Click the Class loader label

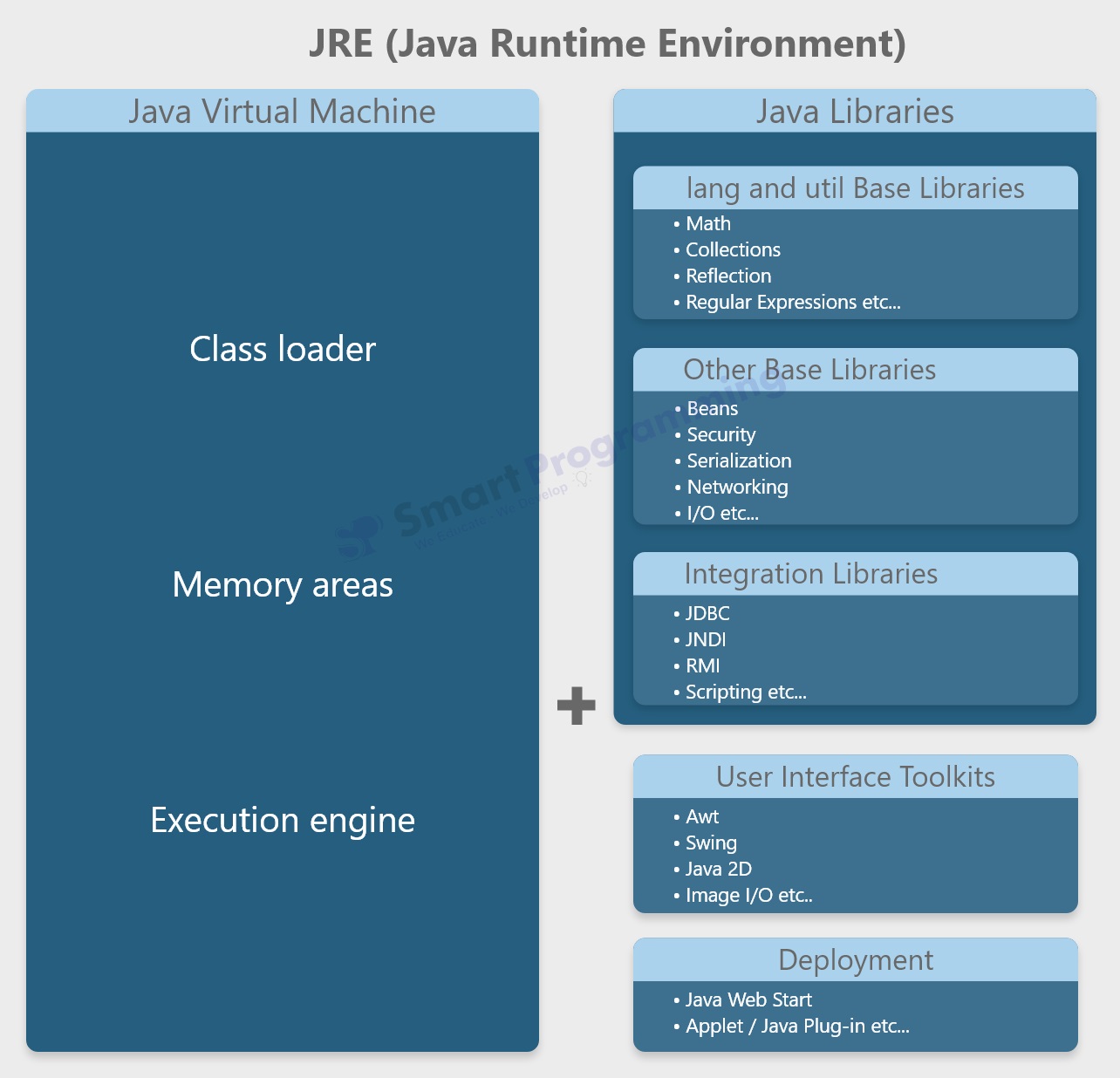click(x=283, y=349)
